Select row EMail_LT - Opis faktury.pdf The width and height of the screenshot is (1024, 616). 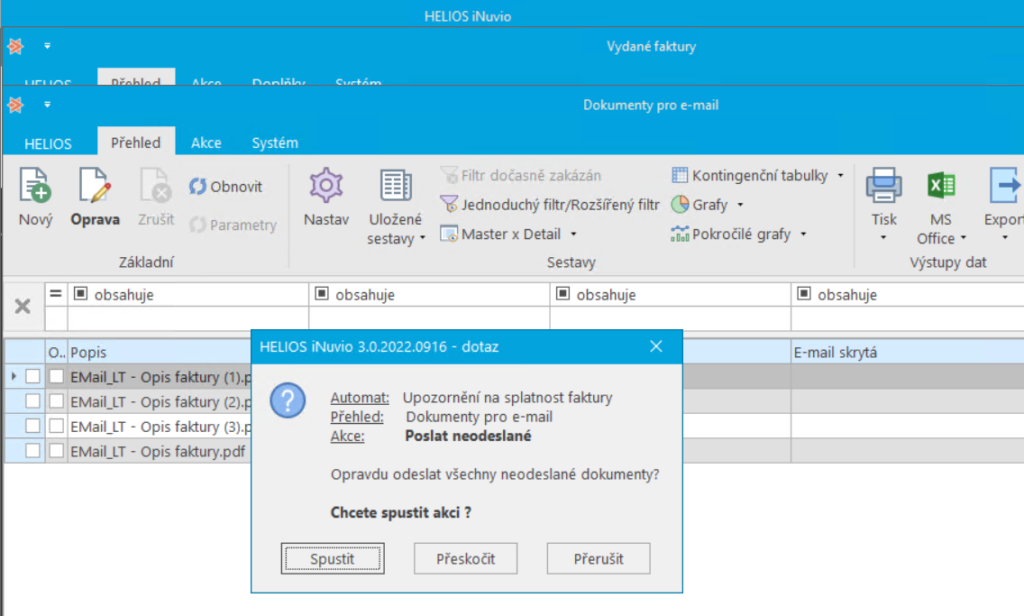(x=158, y=451)
